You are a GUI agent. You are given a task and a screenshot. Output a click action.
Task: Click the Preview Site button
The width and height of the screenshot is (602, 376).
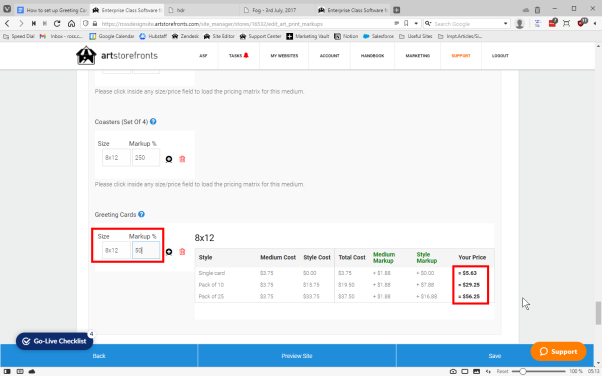point(297,356)
